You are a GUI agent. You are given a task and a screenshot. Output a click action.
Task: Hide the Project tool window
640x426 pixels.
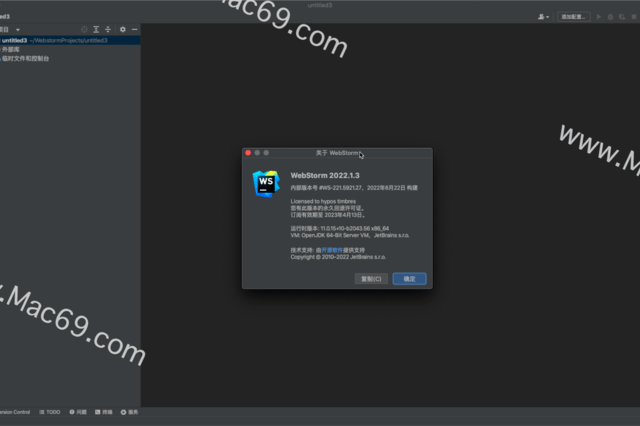click(135, 29)
